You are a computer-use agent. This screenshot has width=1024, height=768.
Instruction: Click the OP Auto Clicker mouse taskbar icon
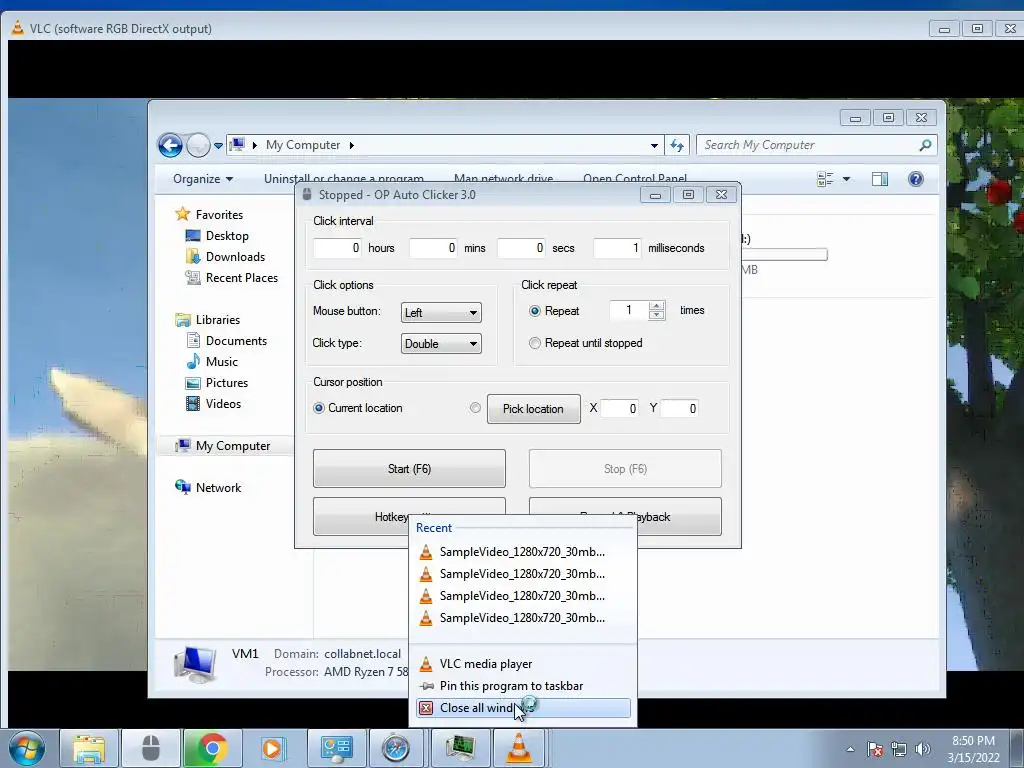151,748
